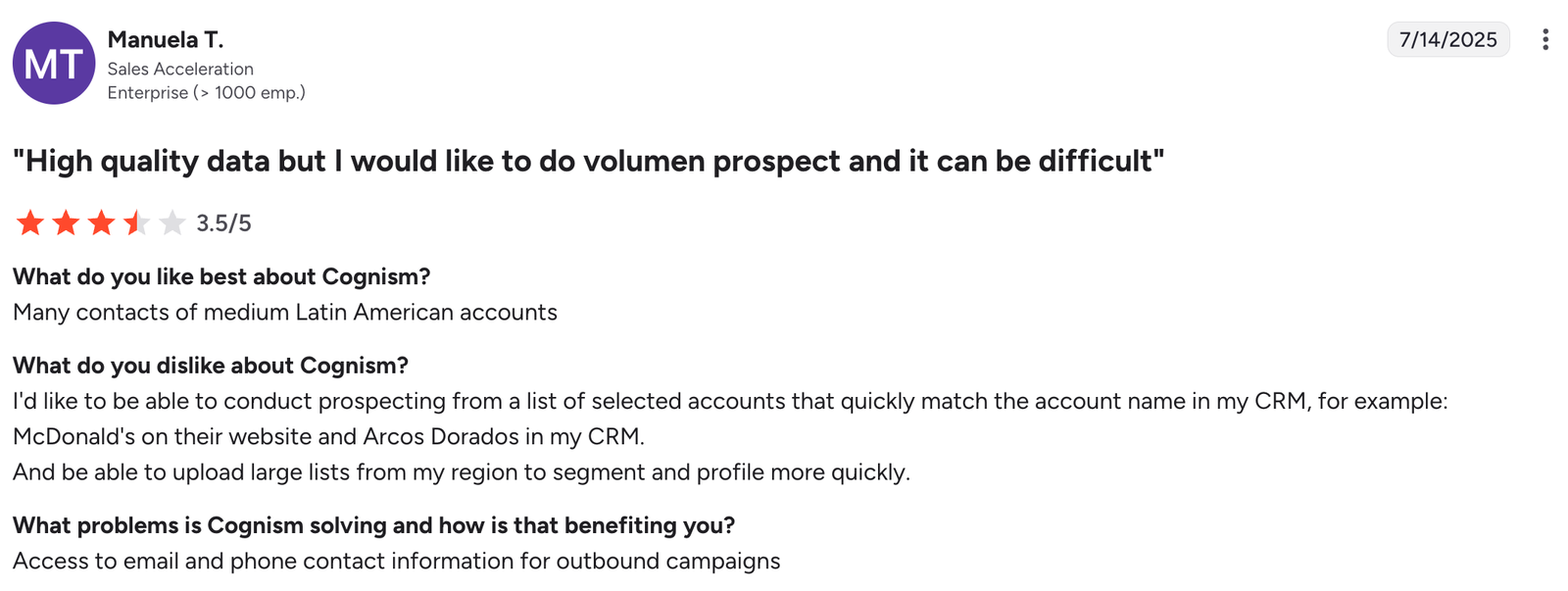The height and width of the screenshot is (591, 1568).
Task: Open the three-dot review options menu
Action: pos(1544,39)
